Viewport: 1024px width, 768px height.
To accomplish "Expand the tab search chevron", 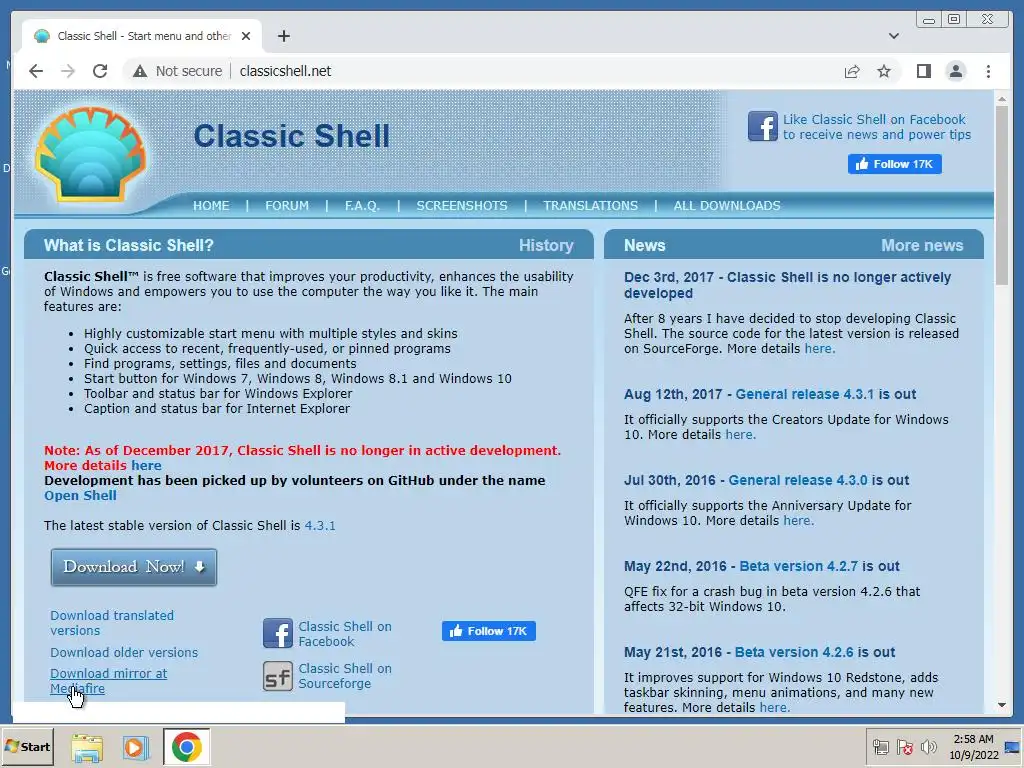I will (893, 36).
